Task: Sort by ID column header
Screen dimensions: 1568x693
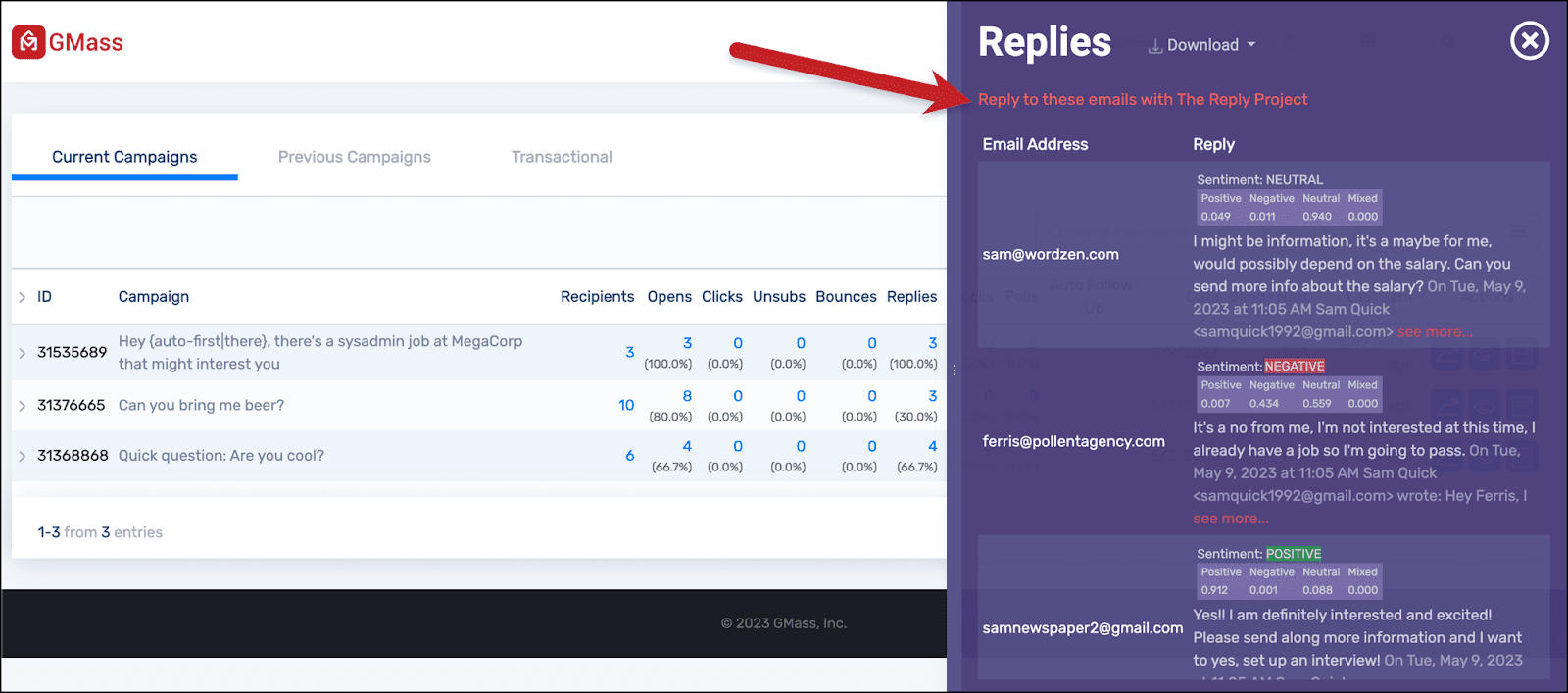Action: click(44, 297)
